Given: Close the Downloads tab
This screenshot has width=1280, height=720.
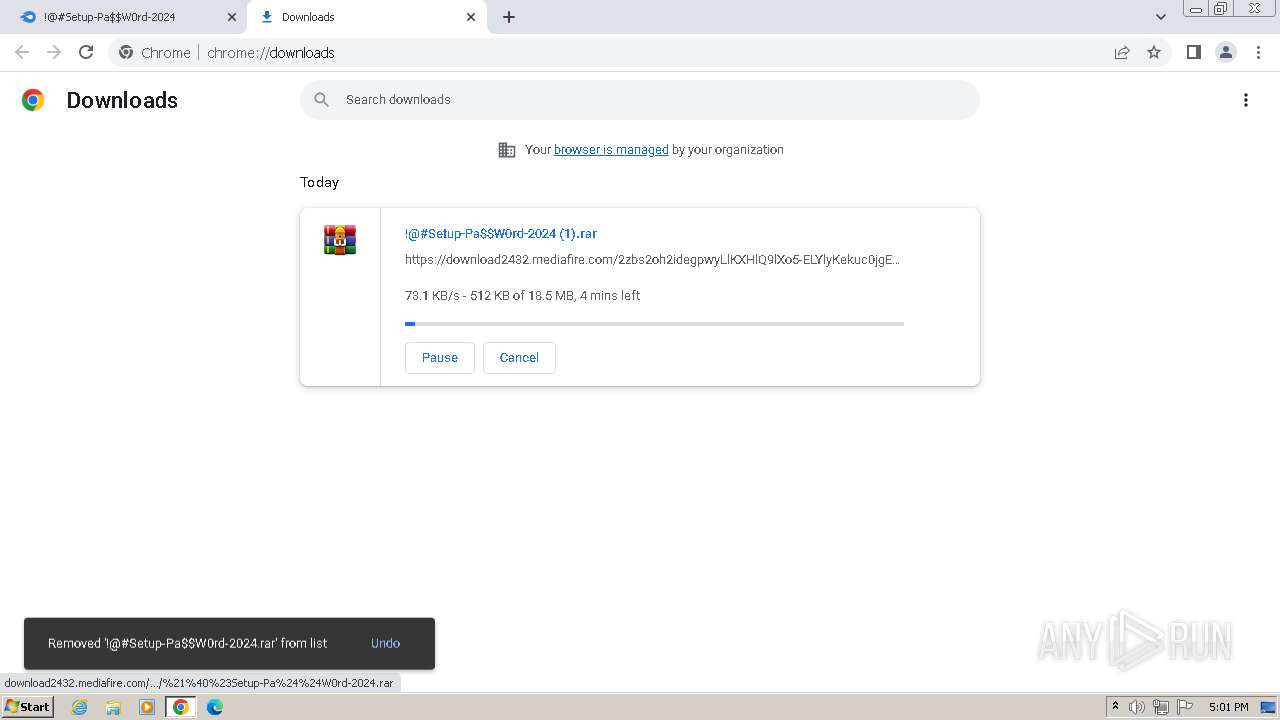Looking at the screenshot, I should pyautogui.click(x=471, y=17).
